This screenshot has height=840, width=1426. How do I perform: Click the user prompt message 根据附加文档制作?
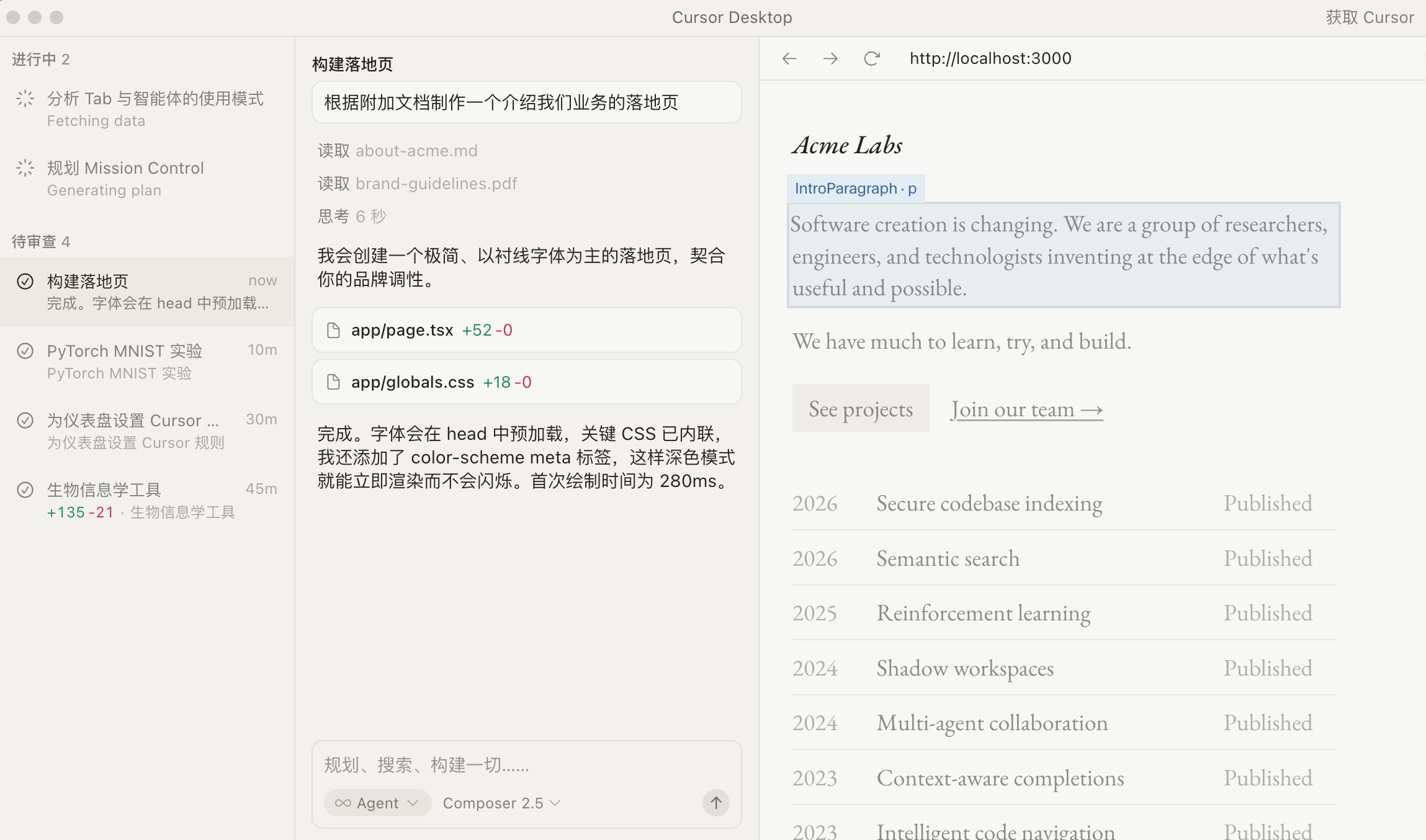tap(526, 102)
